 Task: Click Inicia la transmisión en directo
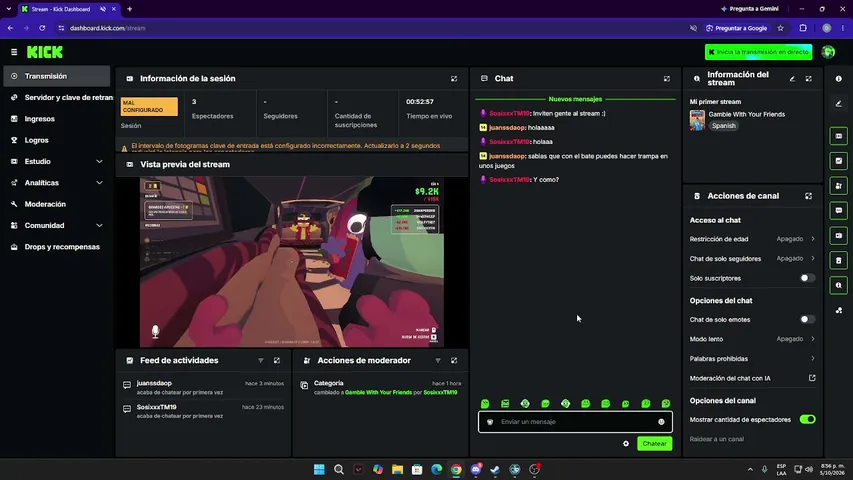point(758,52)
